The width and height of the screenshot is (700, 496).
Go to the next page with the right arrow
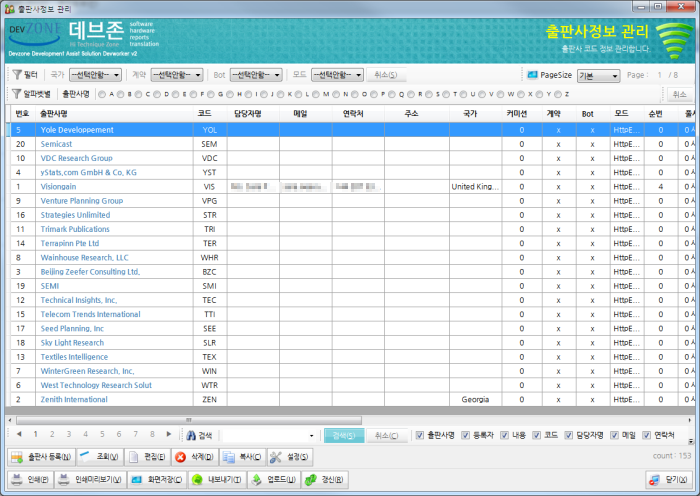tap(169, 434)
